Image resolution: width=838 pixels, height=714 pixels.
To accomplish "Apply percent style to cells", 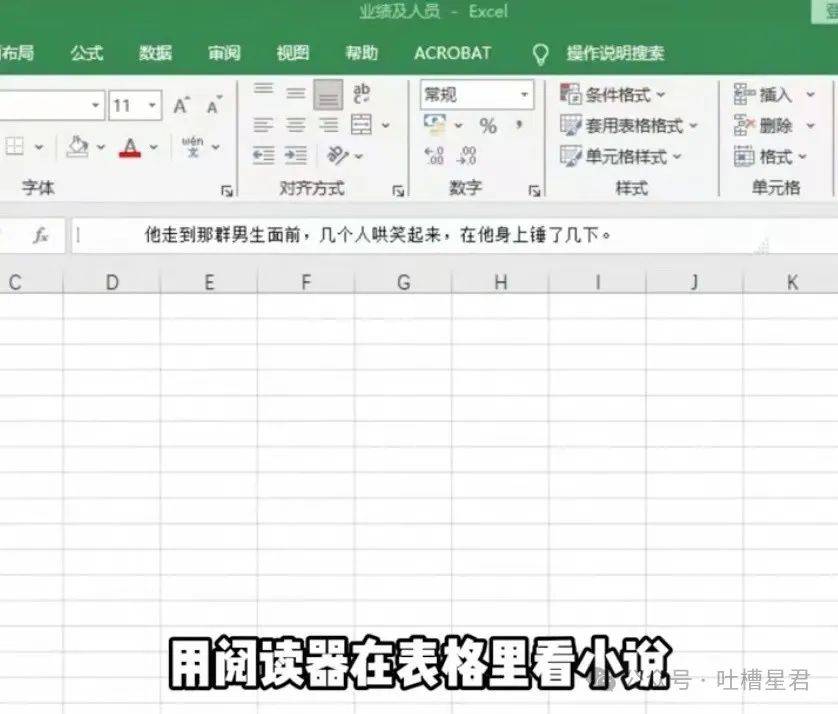I will coord(488,126).
